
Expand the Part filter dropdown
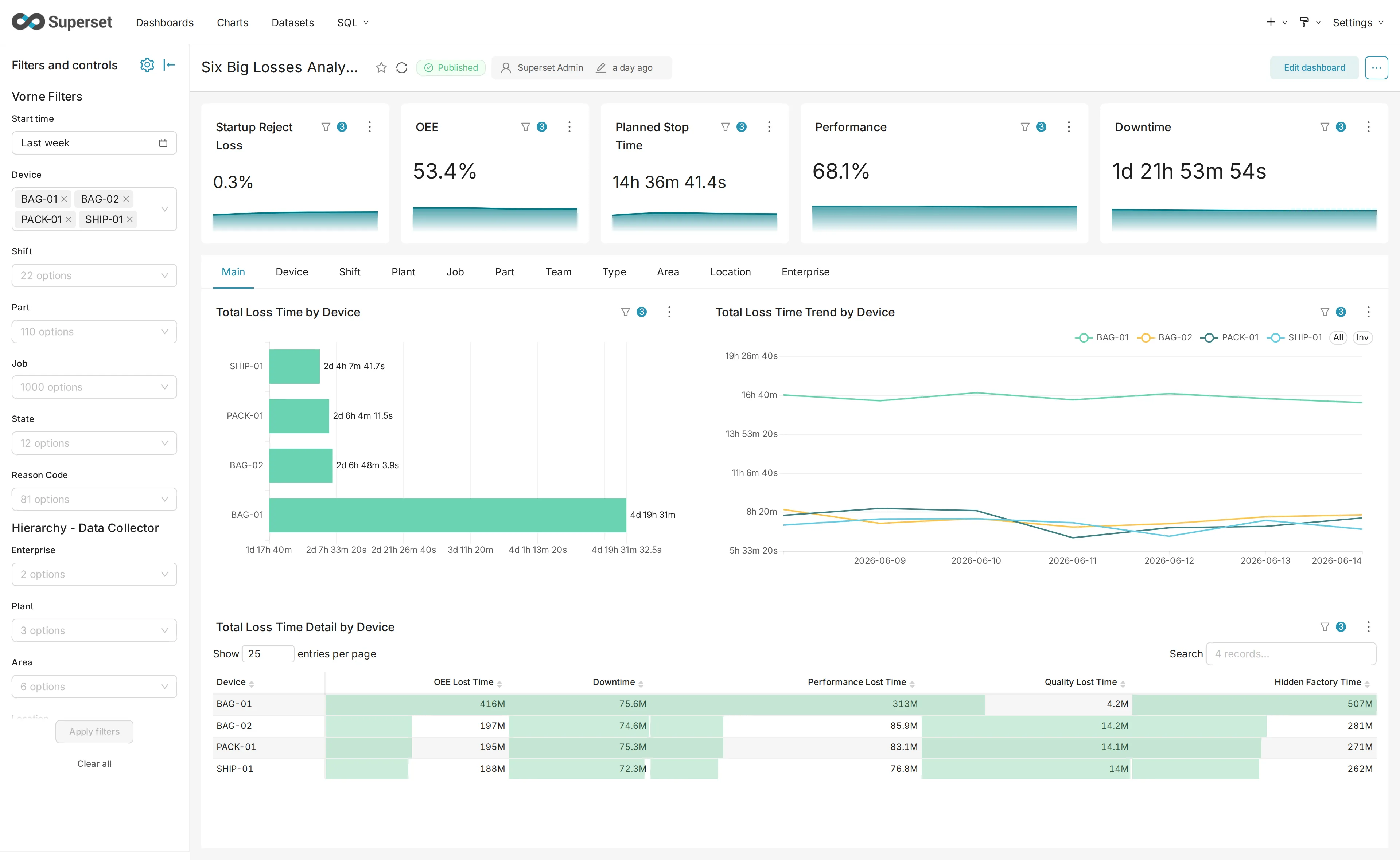[94, 332]
